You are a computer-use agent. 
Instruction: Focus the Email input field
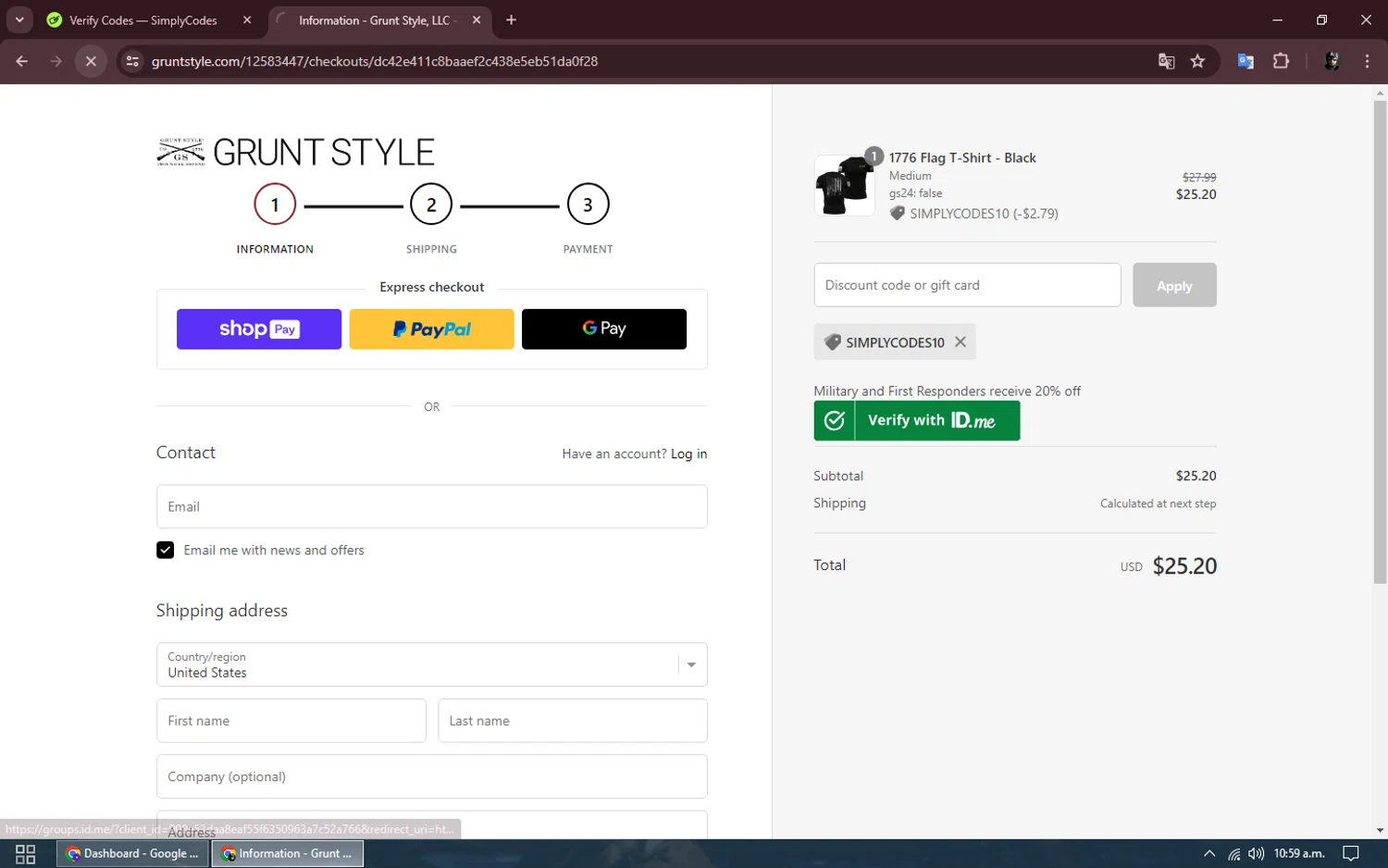pos(432,507)
